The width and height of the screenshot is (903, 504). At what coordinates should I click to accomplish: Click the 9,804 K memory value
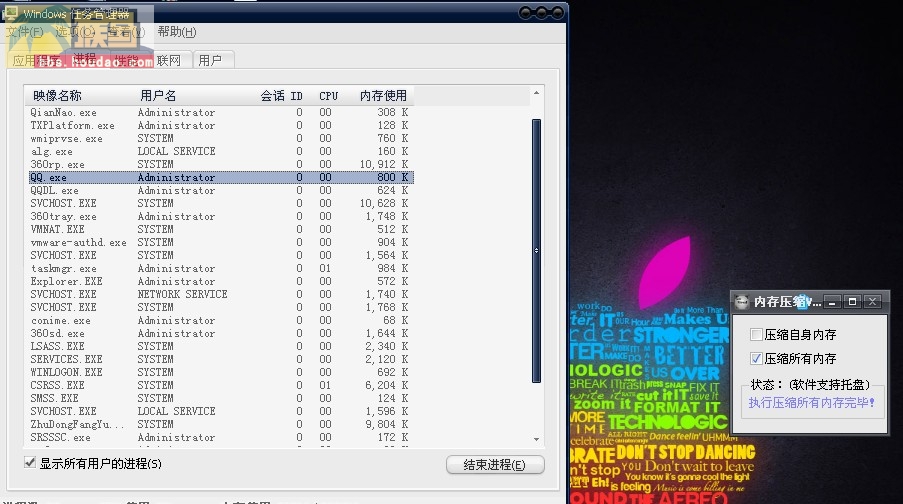tap(386, 425)
